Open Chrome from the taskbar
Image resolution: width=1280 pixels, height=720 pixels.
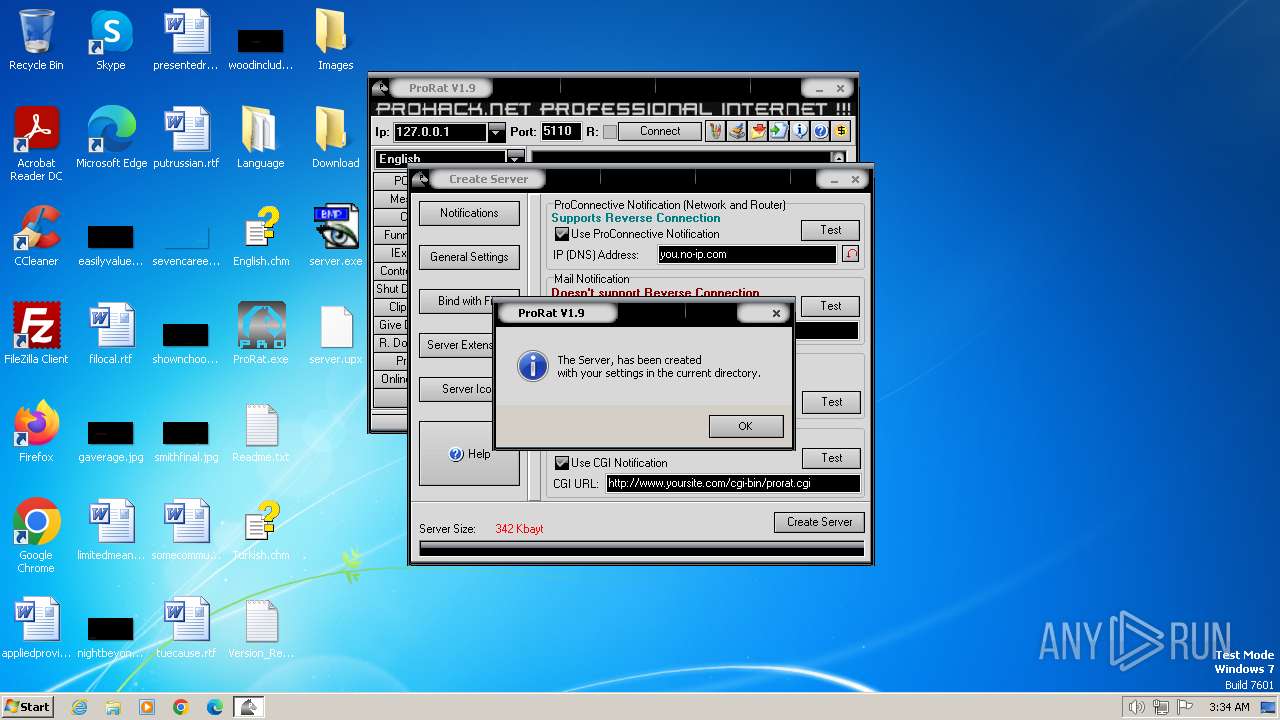pyautogui.click(x=181, y=707)
